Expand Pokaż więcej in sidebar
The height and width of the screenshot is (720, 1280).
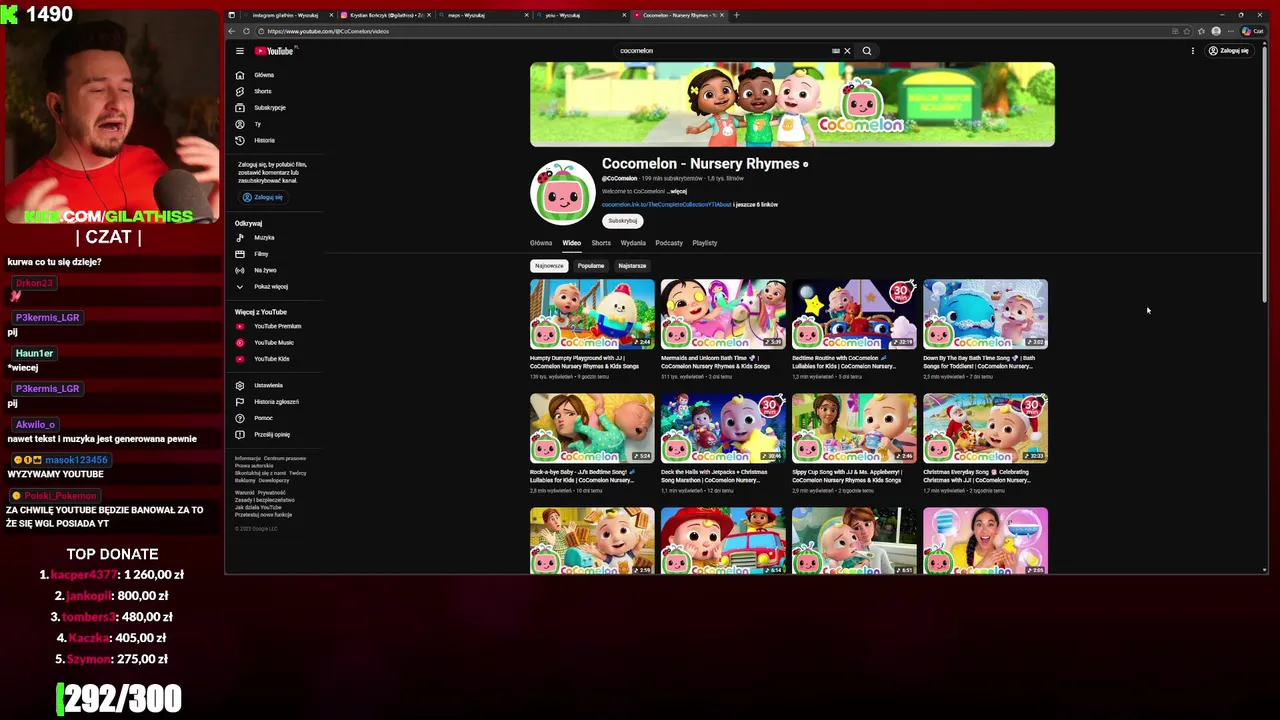click(270, 286)
